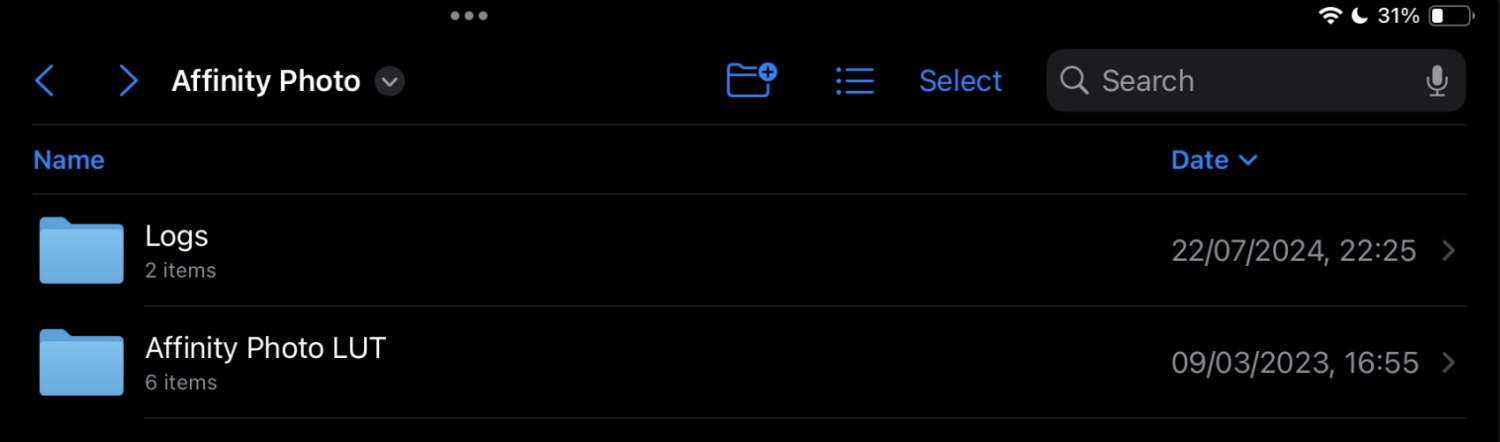Go forward with the right arrow
This screenshot has width=1500, height=442.
128,81
